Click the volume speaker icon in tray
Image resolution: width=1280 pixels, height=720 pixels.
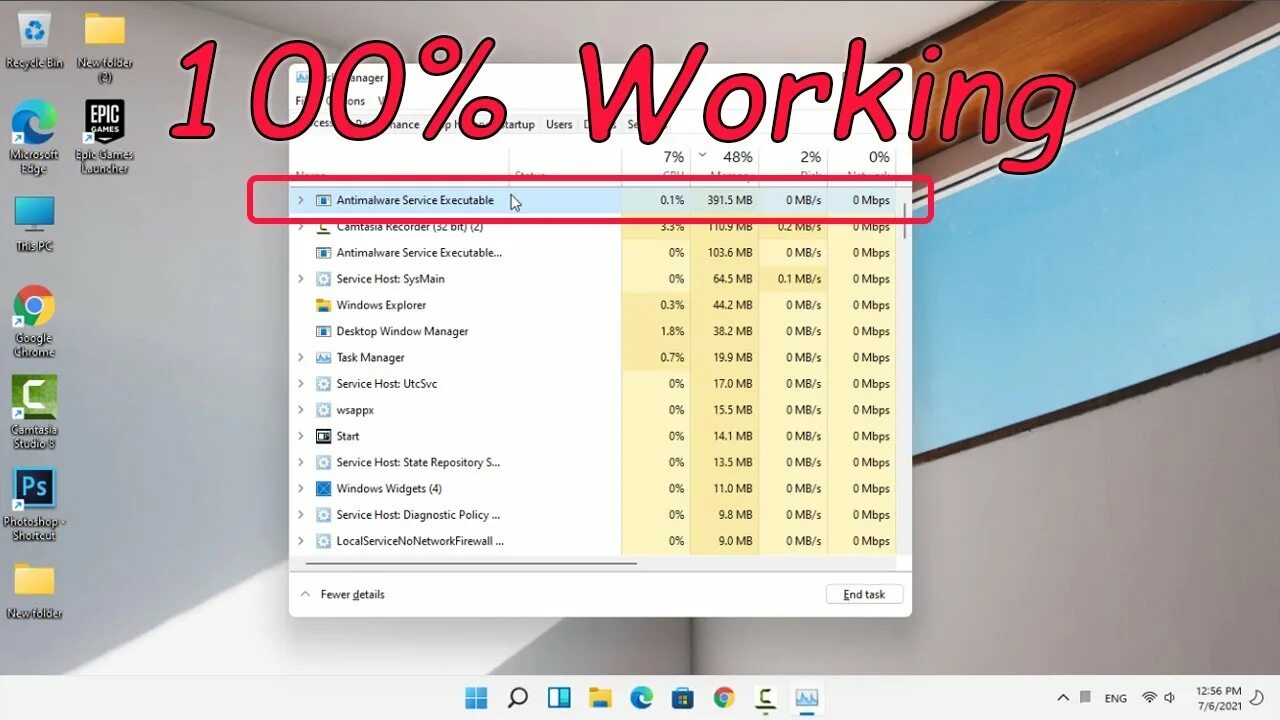pos(1170,698)
